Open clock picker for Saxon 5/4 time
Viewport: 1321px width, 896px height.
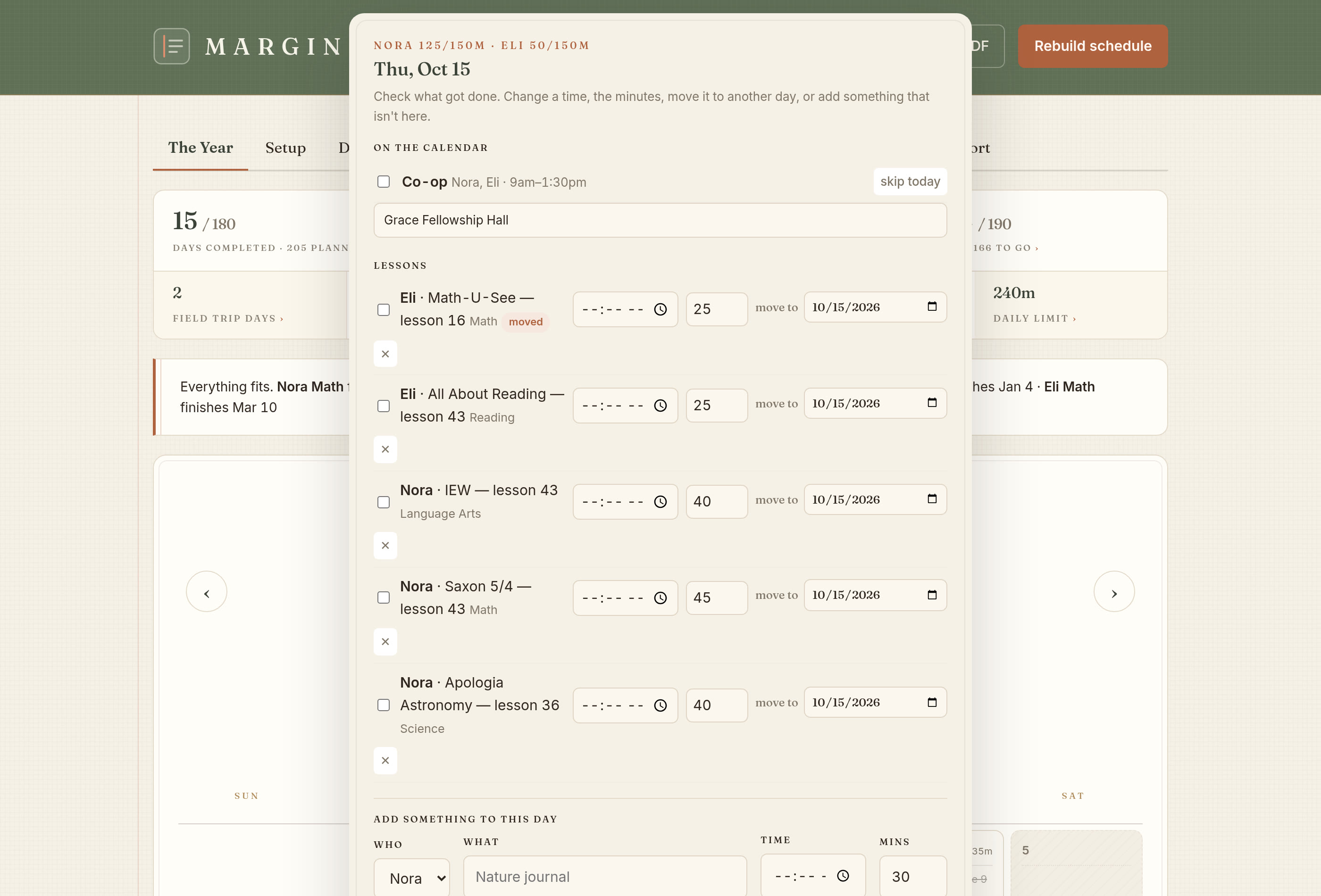660,597
